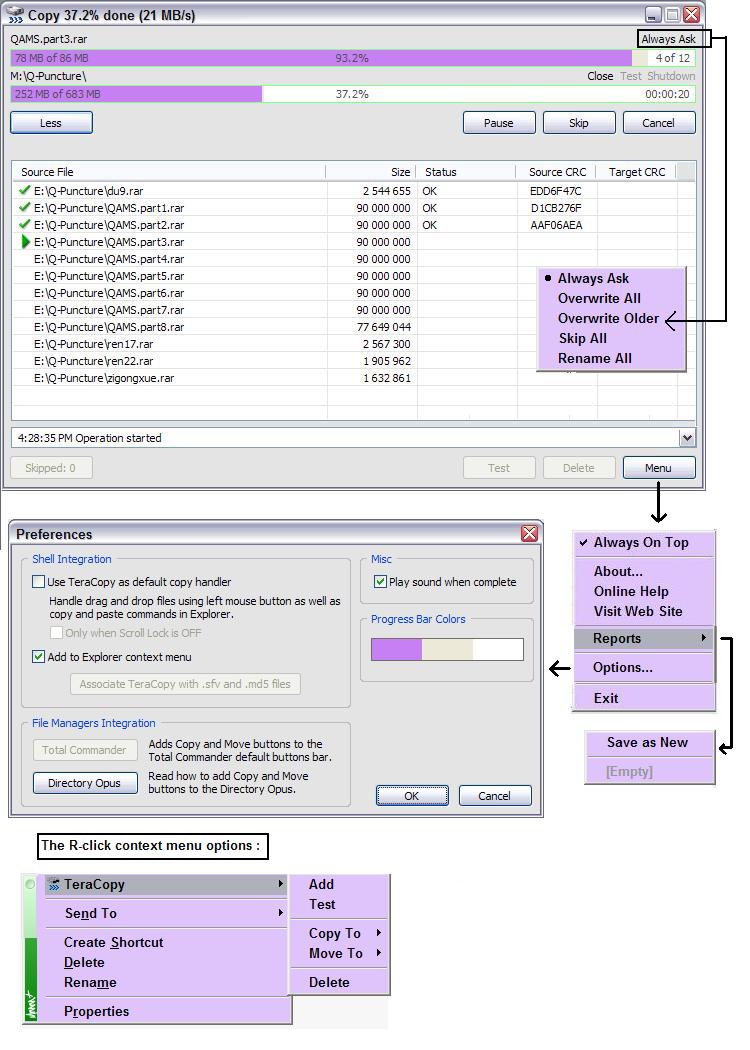Image resolution: width=750 pixels, height=1050 pixels.
Task: Click the beige progress bar color swatch
Action: pos(447,649)
